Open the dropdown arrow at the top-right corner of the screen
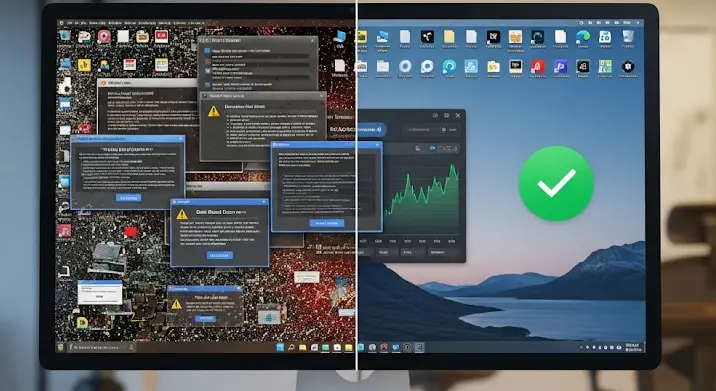 pos(639,22)
